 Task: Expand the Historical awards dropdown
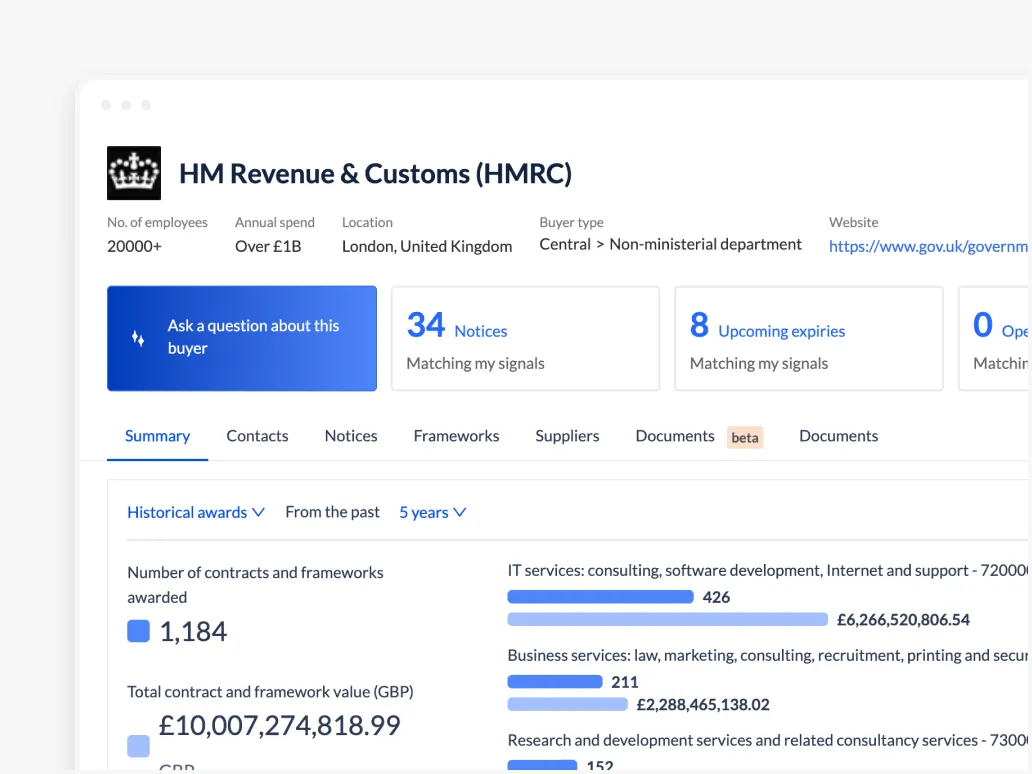tap(195, 512)
